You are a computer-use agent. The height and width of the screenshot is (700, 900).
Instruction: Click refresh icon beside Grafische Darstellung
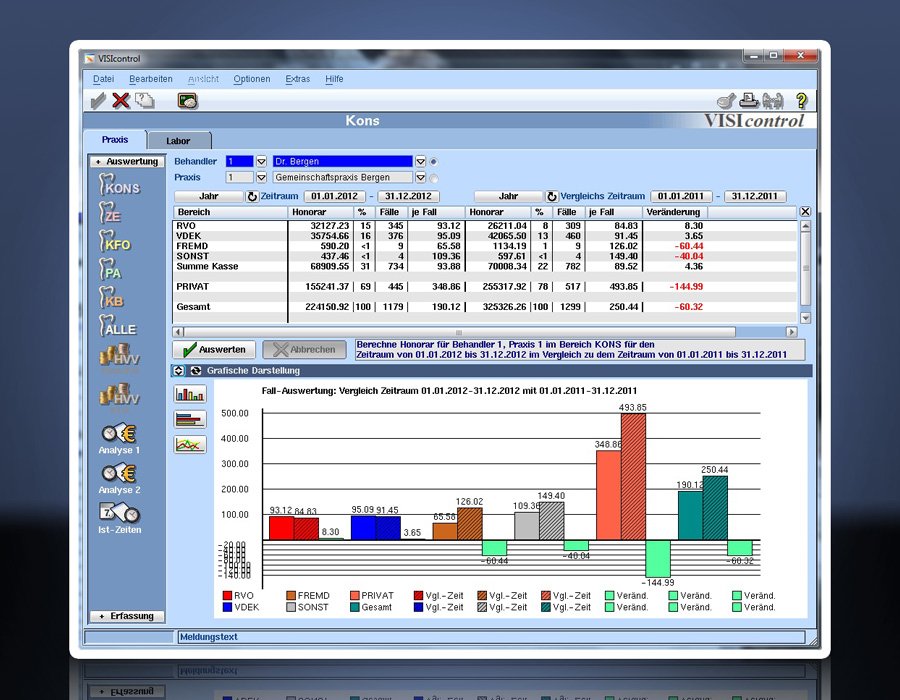pyautogui.click(x=196, y=371)
